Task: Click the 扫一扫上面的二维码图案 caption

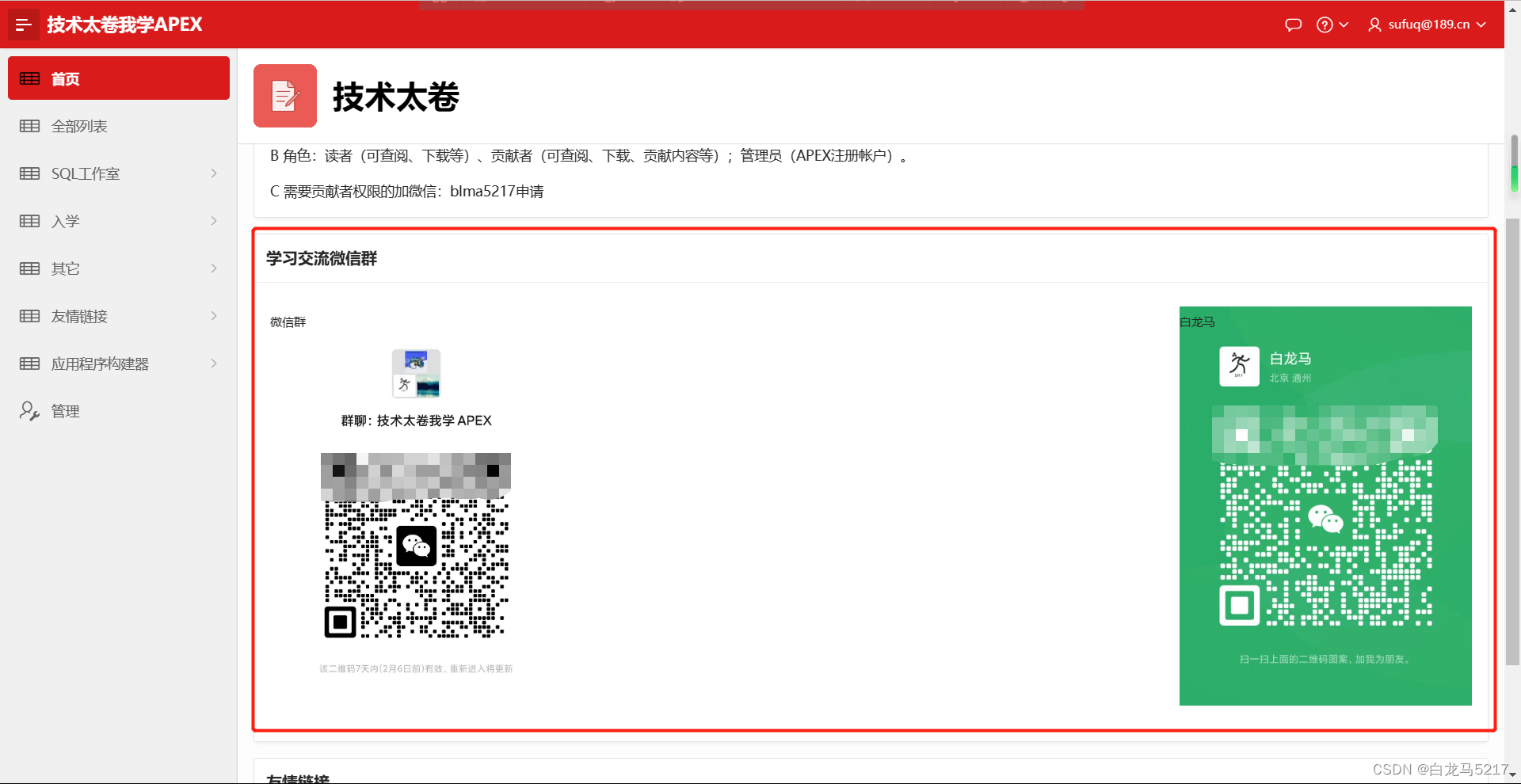Action: tap(1325, 659)
